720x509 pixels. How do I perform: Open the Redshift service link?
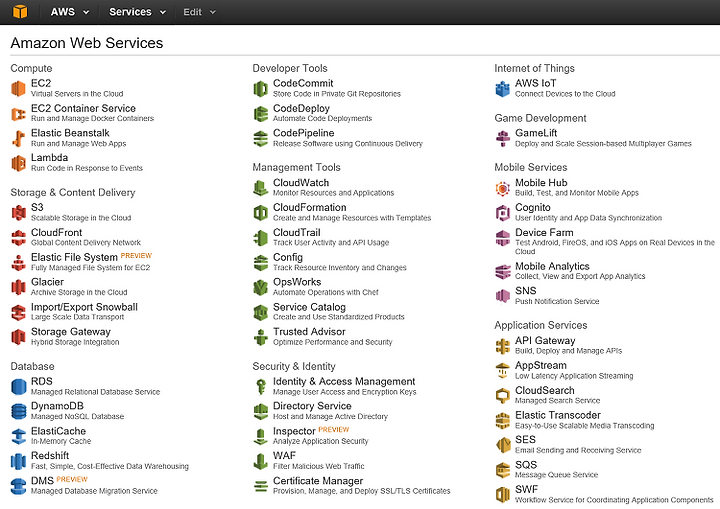click(50, 455)
